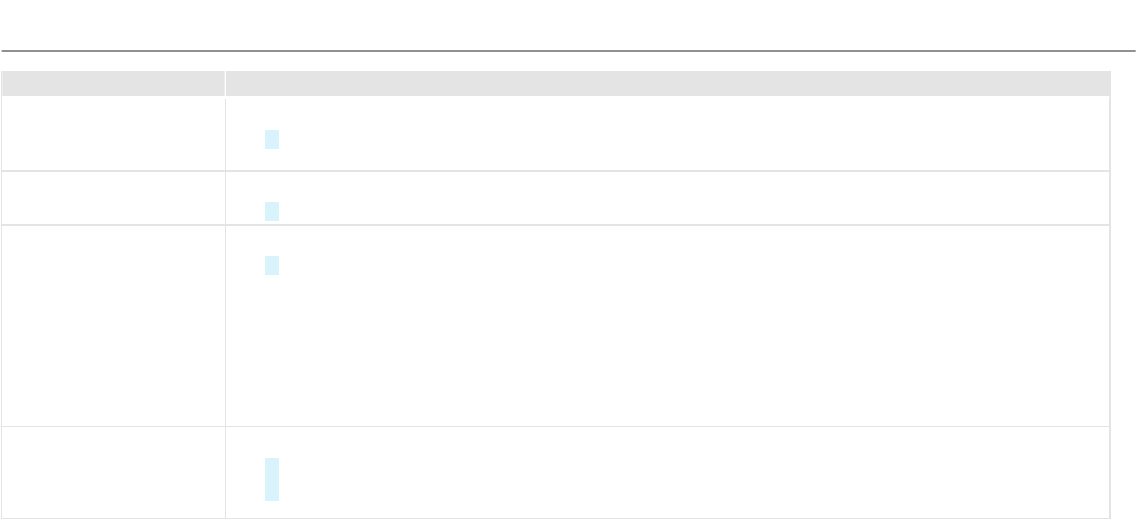Click the column border between the header cells
The height and width of the screenshot is (520, 1136).
tap(225, 83)
